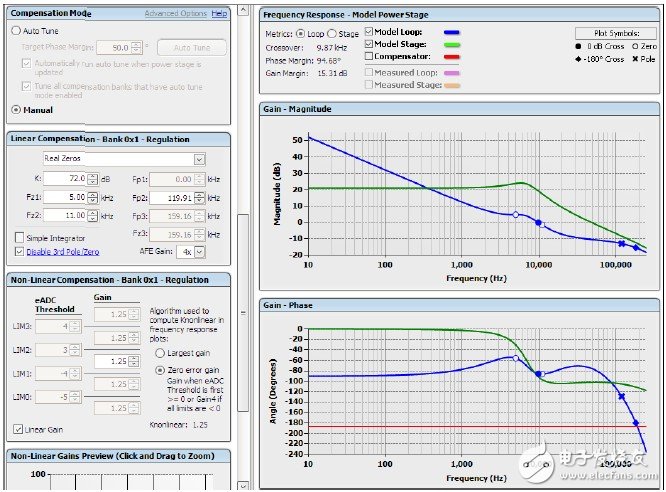This screenshot has height=492, width=666.
Task: Click the 0 dB cross marker on magnitude plot
Action: (x=539, y=222)
